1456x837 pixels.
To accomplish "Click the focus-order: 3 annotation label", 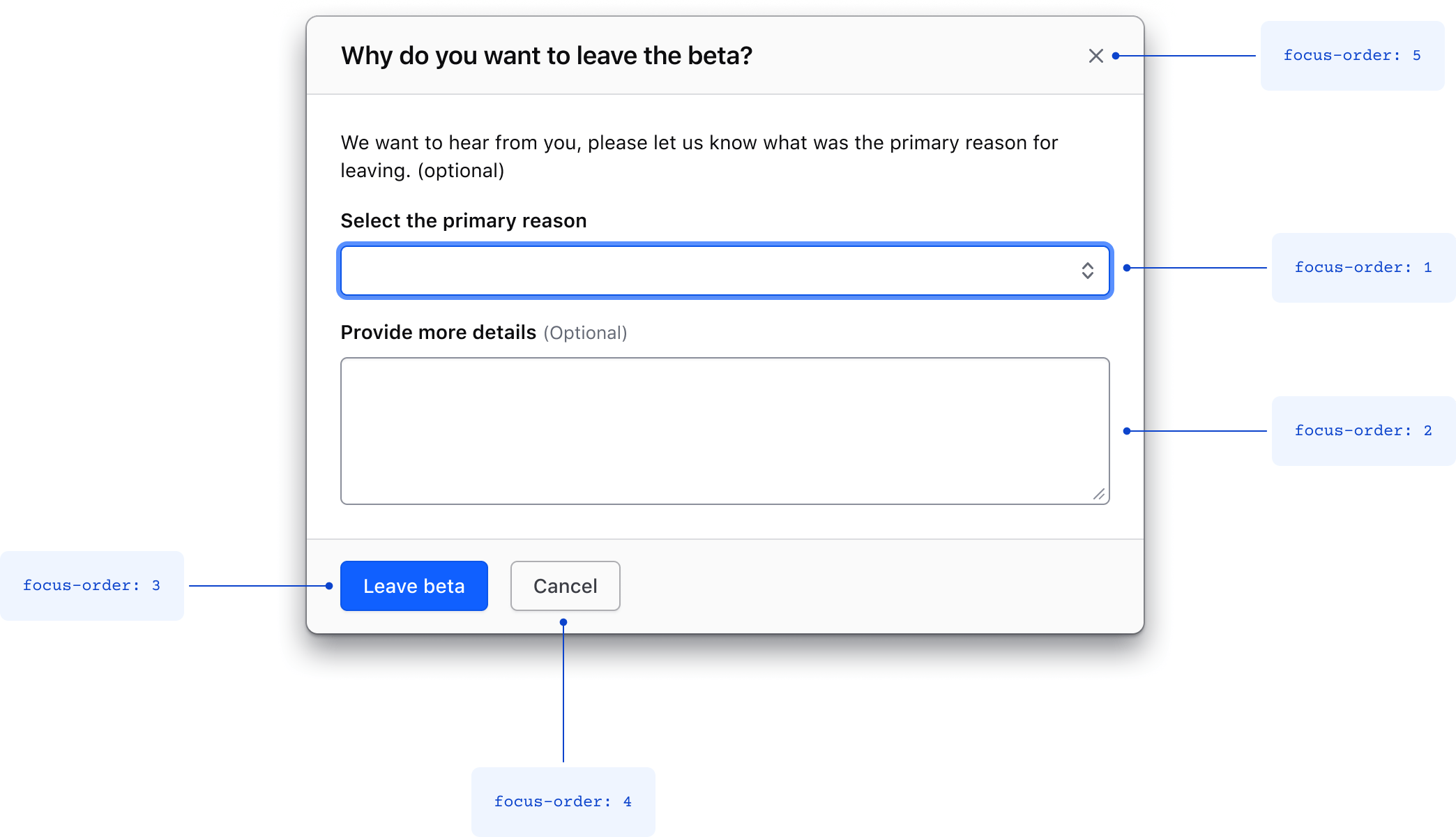I will [x=91, y=585].
